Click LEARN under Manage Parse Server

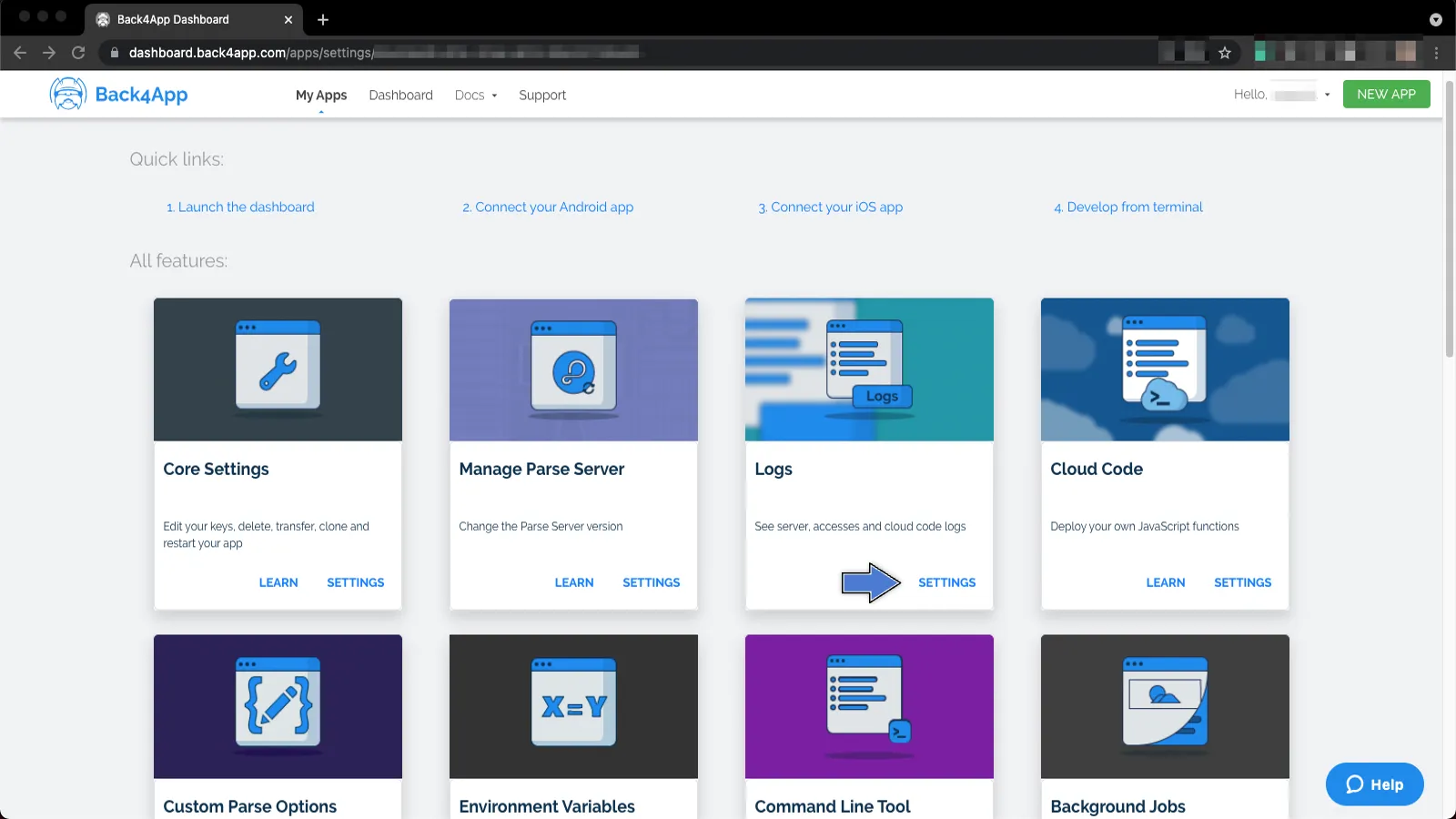[574, 582]
